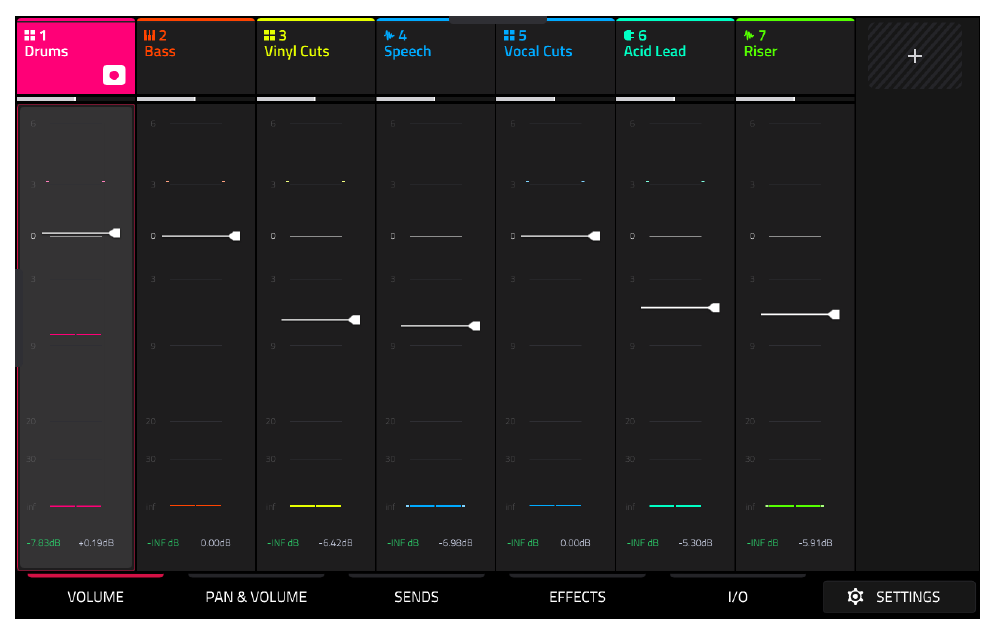Select the Vocal Cuts track header
This screenshot has height=636, width=996.
(x=555, y=57)
